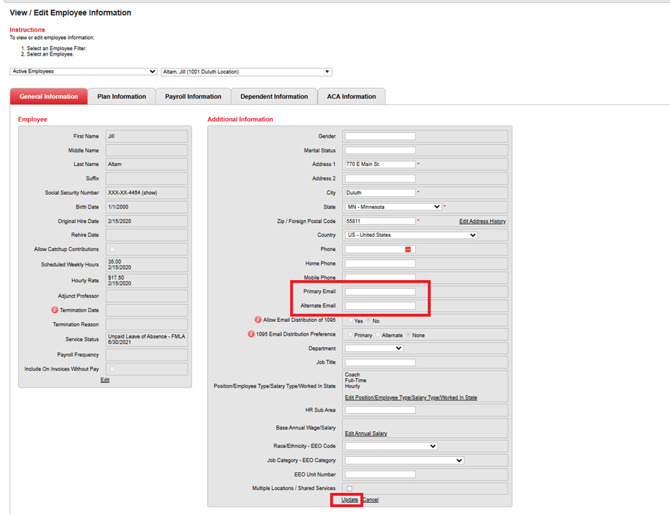670x514 pixels.
Task: Switch to the Plan Information tab
Action: [121, 97]
